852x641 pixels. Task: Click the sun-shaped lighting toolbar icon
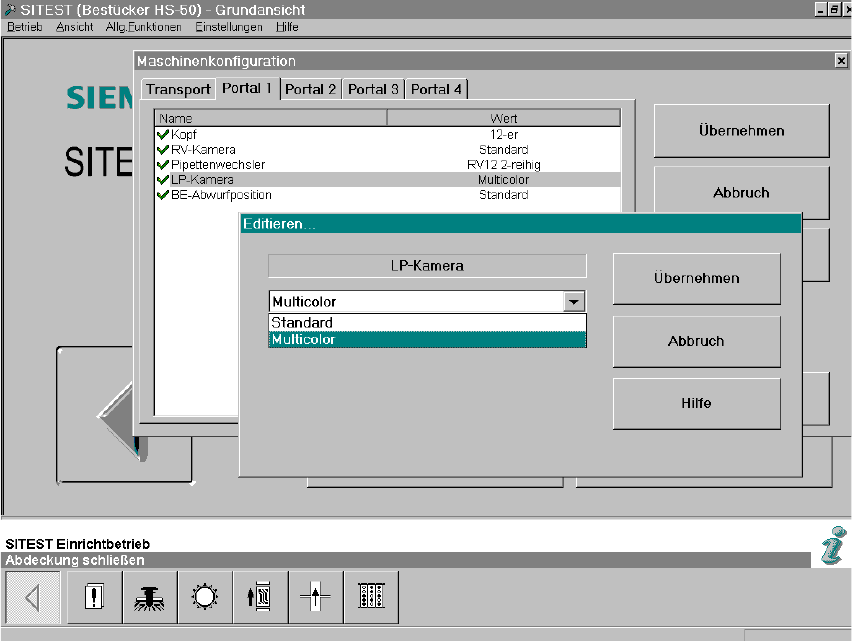coord(204,598)
